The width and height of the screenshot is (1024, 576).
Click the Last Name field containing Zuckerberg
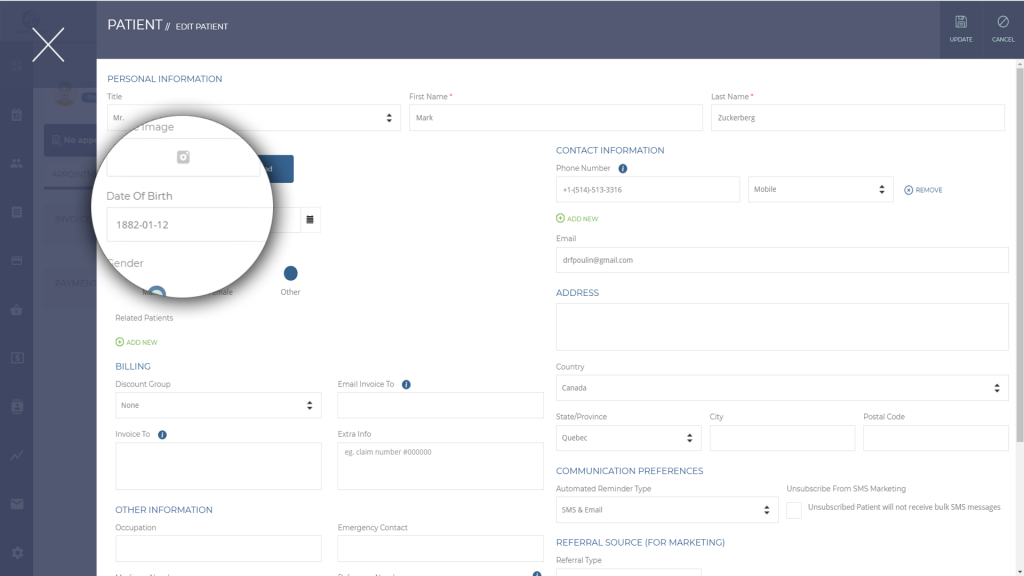(857, 118)
